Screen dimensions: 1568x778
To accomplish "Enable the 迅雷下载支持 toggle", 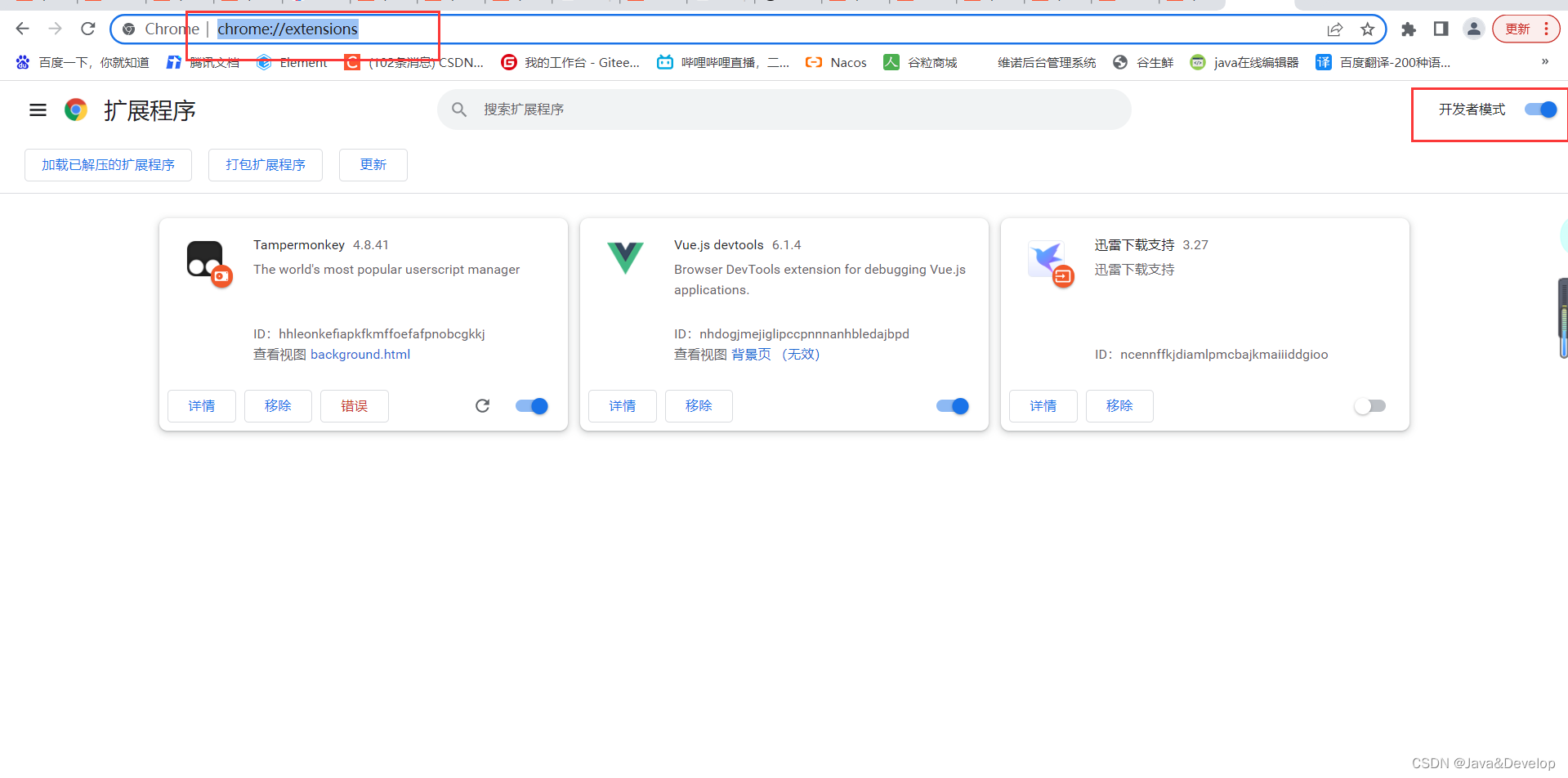I will [x=1370, y=406].
